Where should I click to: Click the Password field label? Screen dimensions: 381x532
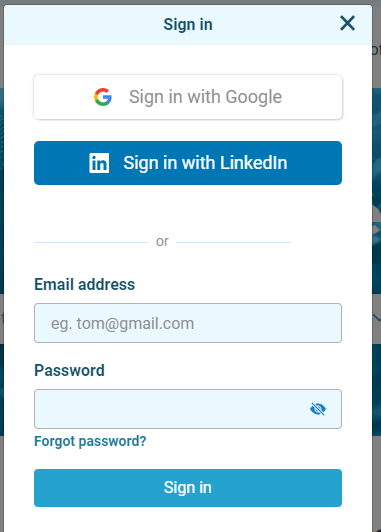point(69,370)
